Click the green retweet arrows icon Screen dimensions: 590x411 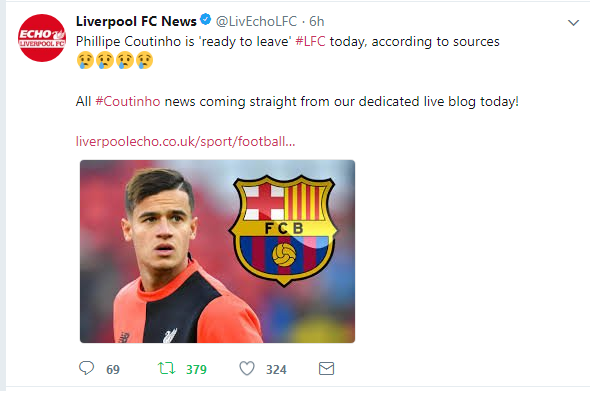(166, 368)
